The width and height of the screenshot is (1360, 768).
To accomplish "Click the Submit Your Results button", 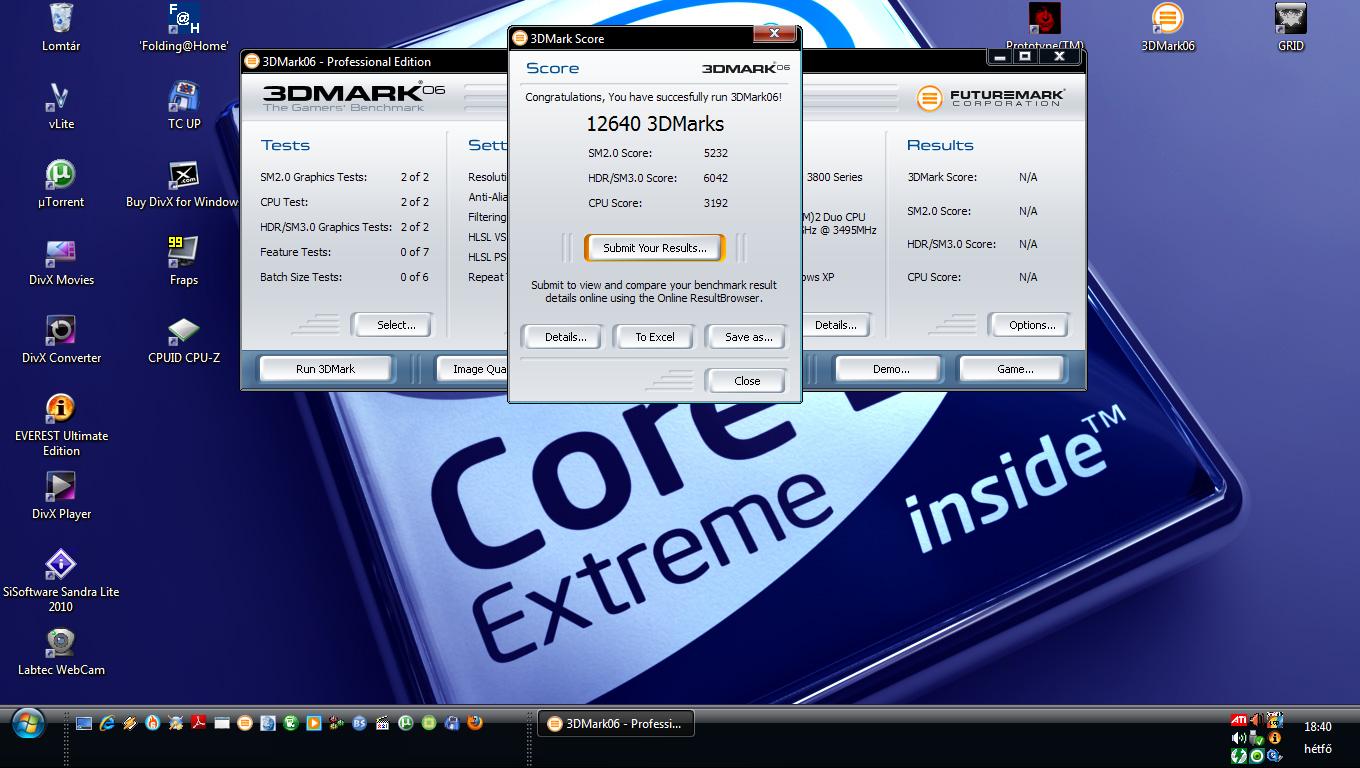I will (x=655, y=248).
